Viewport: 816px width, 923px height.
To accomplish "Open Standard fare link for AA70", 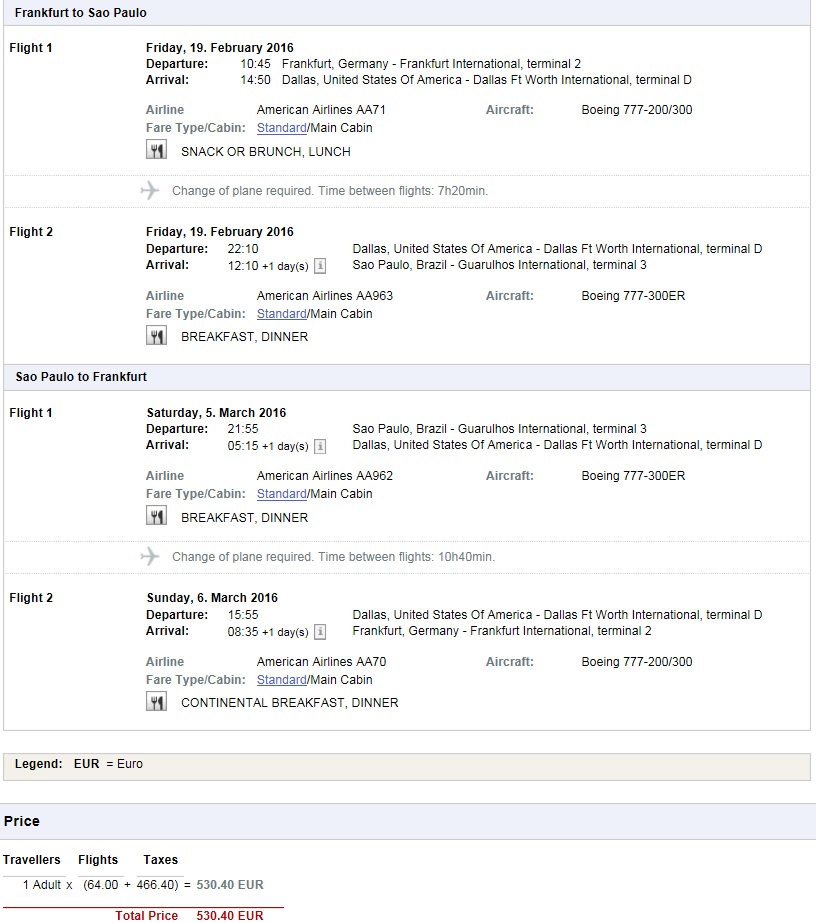I will click(281, 680).
